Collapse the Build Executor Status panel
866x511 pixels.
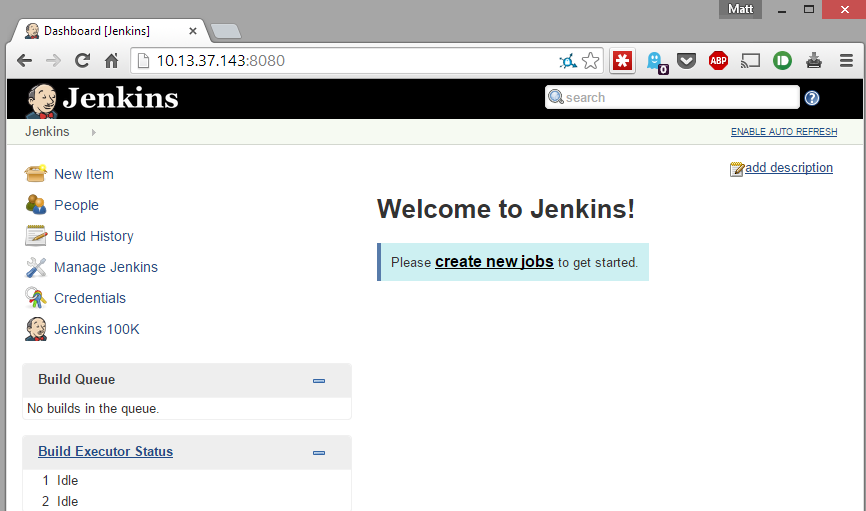319,452
